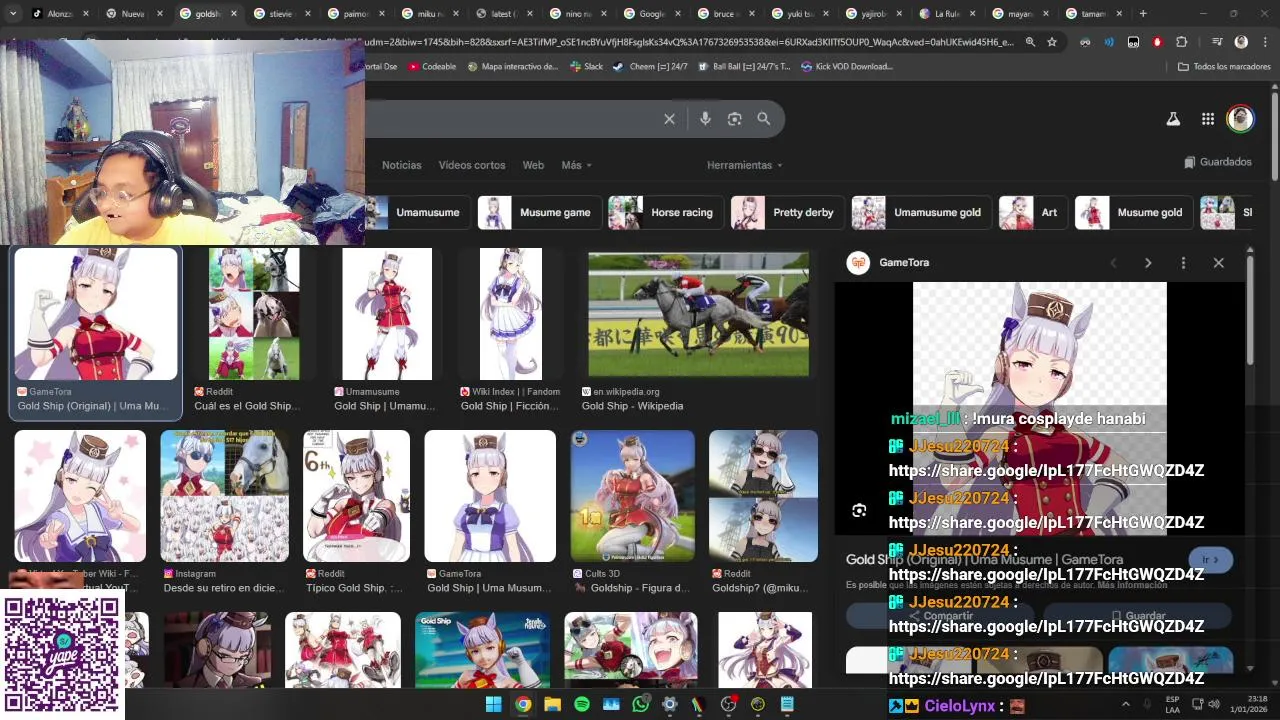1280x720 pixels.
Task: Start a voice search with the microphone
Action: click(705, 119)
